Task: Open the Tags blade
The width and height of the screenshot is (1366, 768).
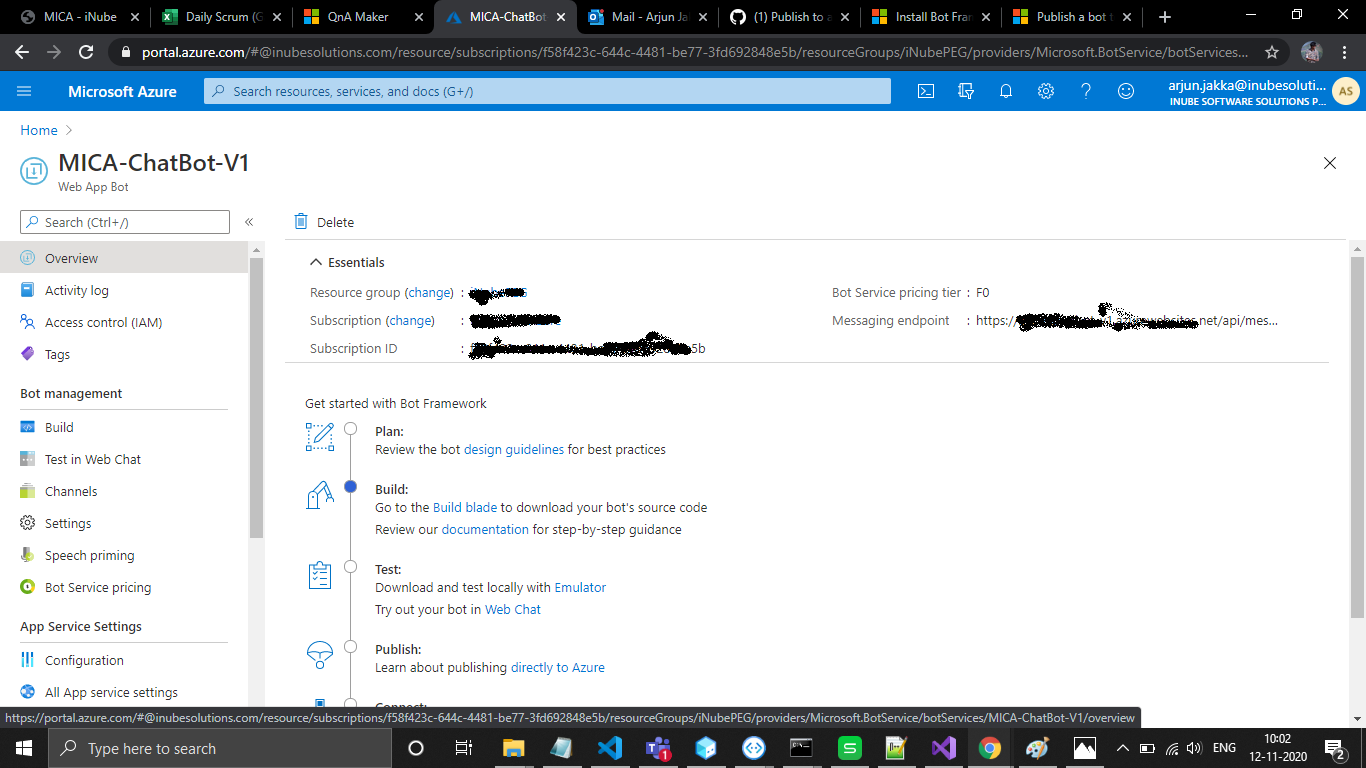Action: (59, 354)
